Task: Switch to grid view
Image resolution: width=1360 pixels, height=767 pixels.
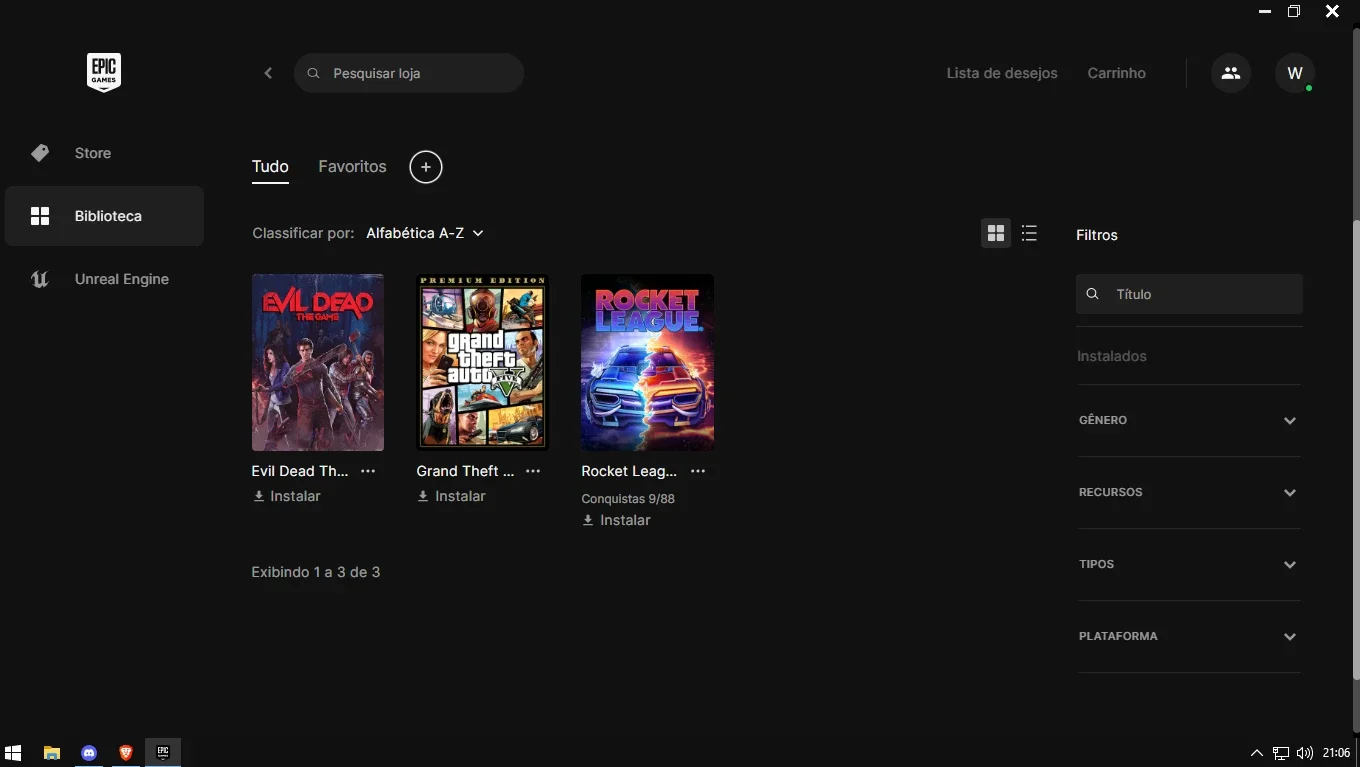Action: point(996,233)
